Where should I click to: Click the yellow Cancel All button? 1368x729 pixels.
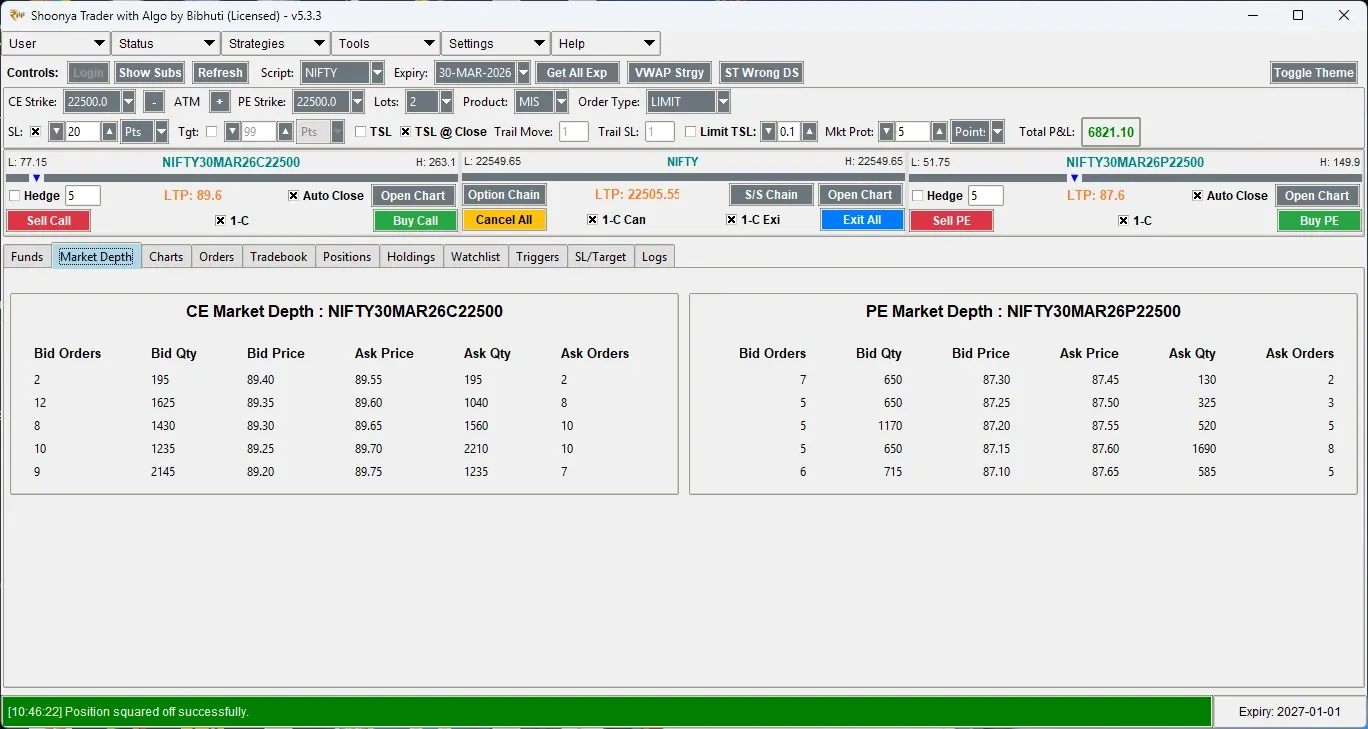504,220
